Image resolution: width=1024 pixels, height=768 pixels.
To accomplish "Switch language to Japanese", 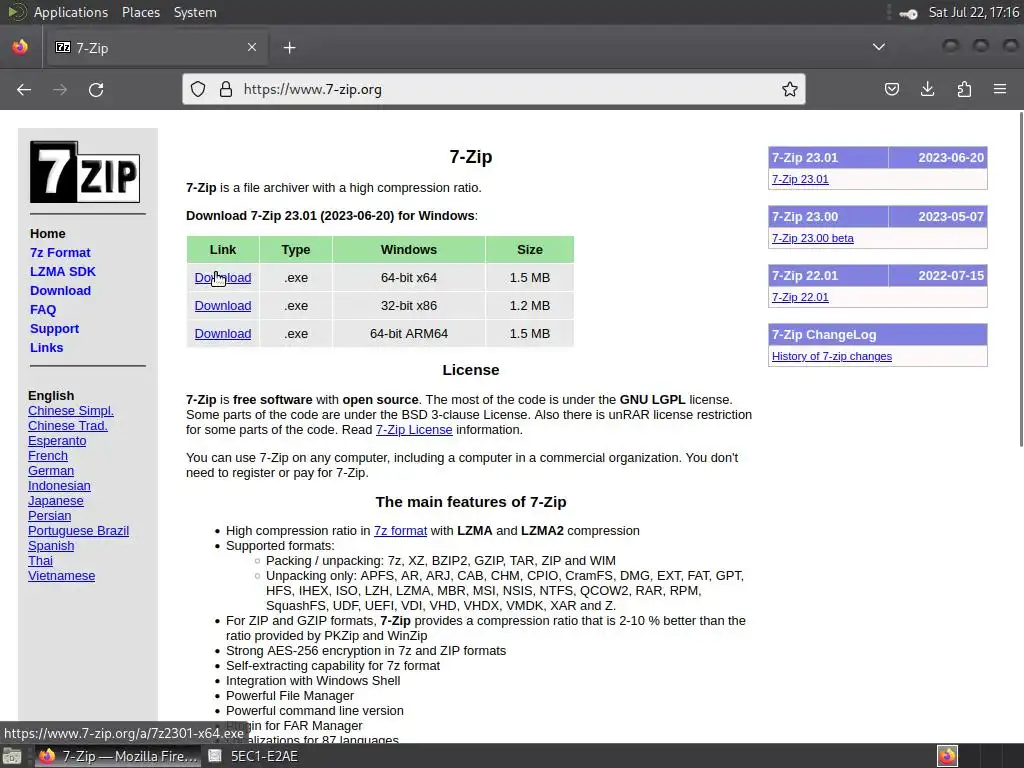I will point(56,501).
